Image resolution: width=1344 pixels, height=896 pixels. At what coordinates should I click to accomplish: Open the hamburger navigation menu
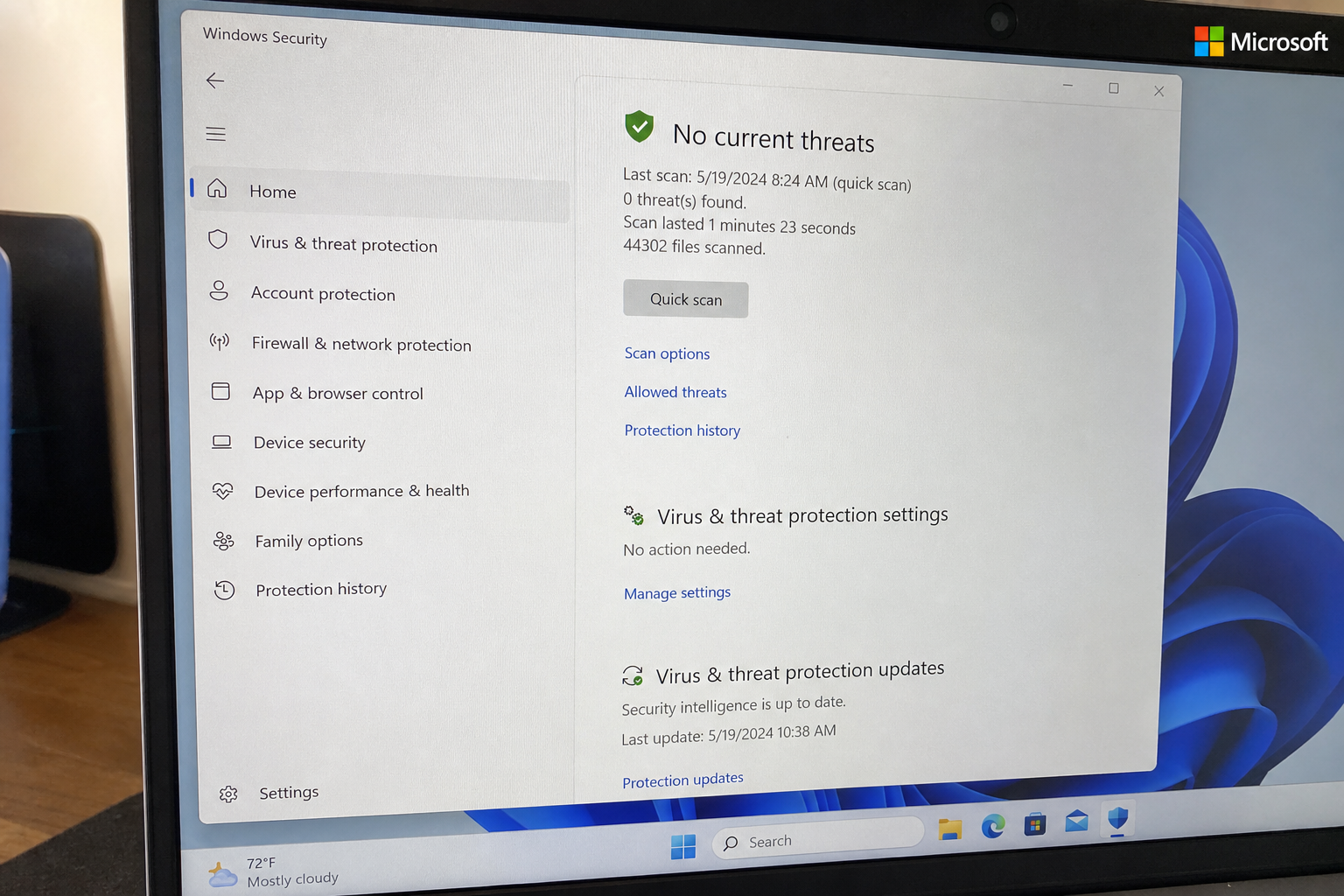(215, 134)
